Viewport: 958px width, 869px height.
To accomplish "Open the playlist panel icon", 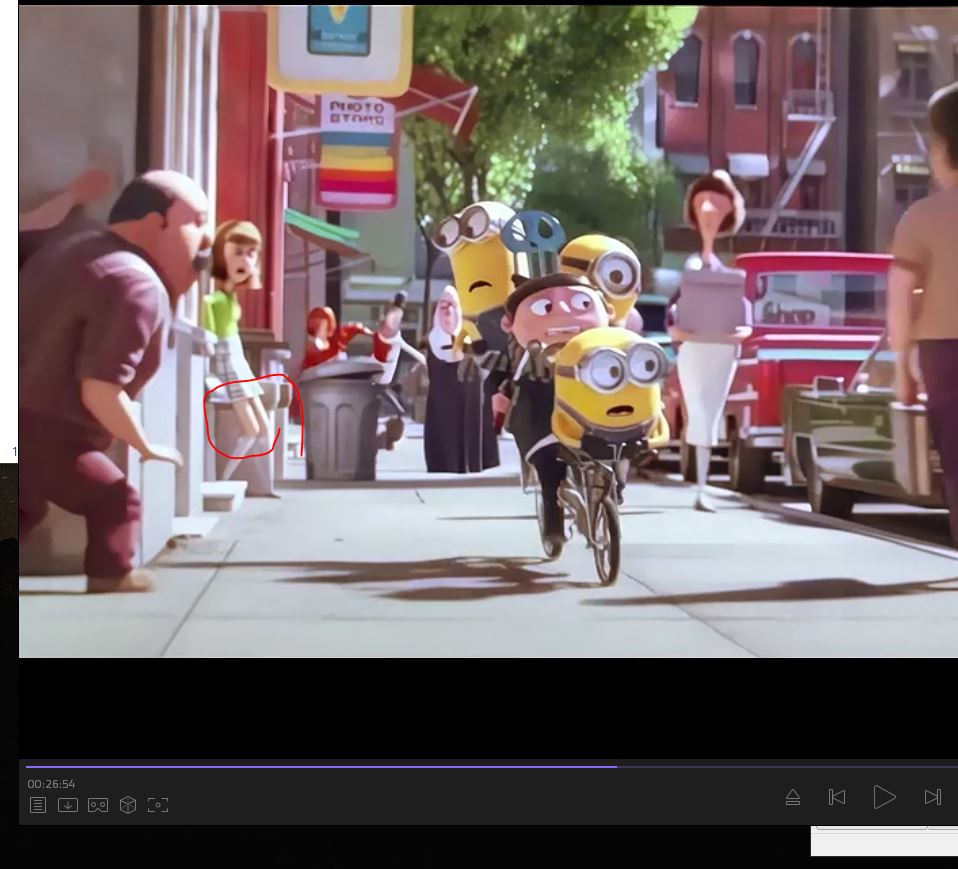I will pos(37,805).
